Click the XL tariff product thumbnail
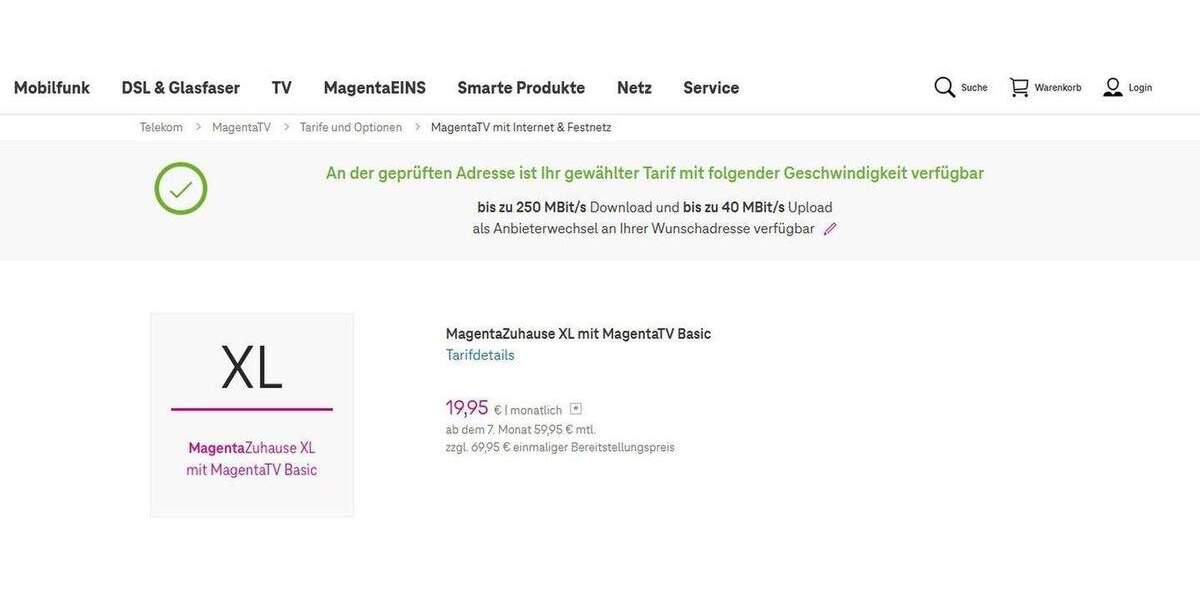The height and width of the screenshot is (600, 1200). (252, 415)
